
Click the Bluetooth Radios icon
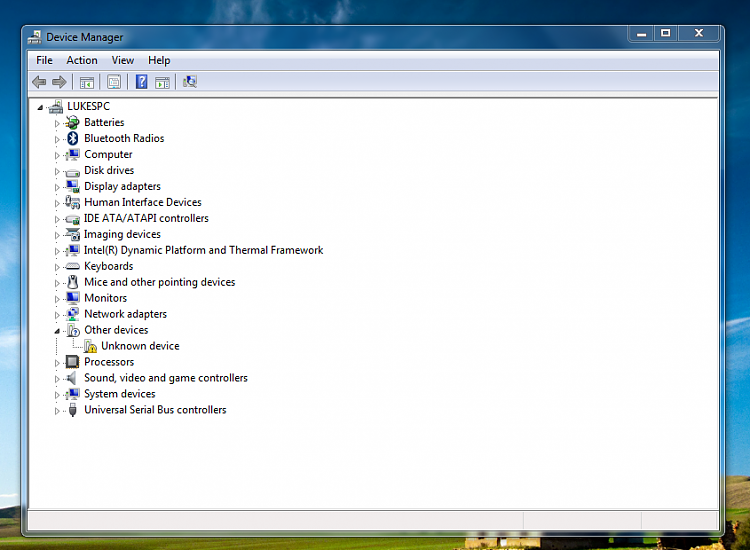[72, 138]
